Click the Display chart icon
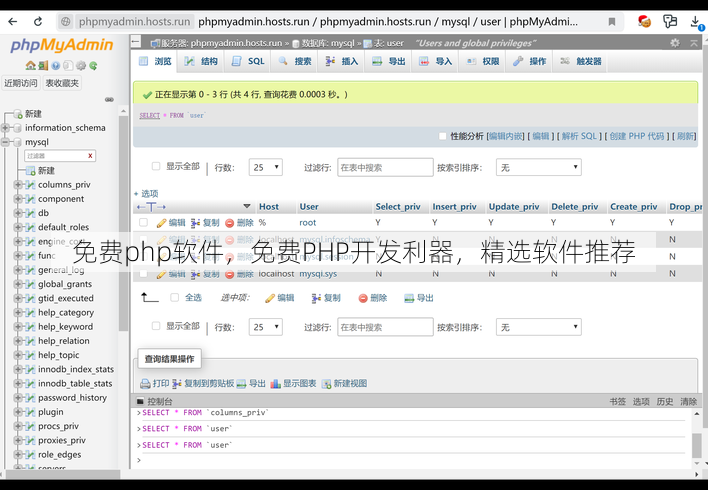The width and height of the screenshot is (708, 490). 275,384
